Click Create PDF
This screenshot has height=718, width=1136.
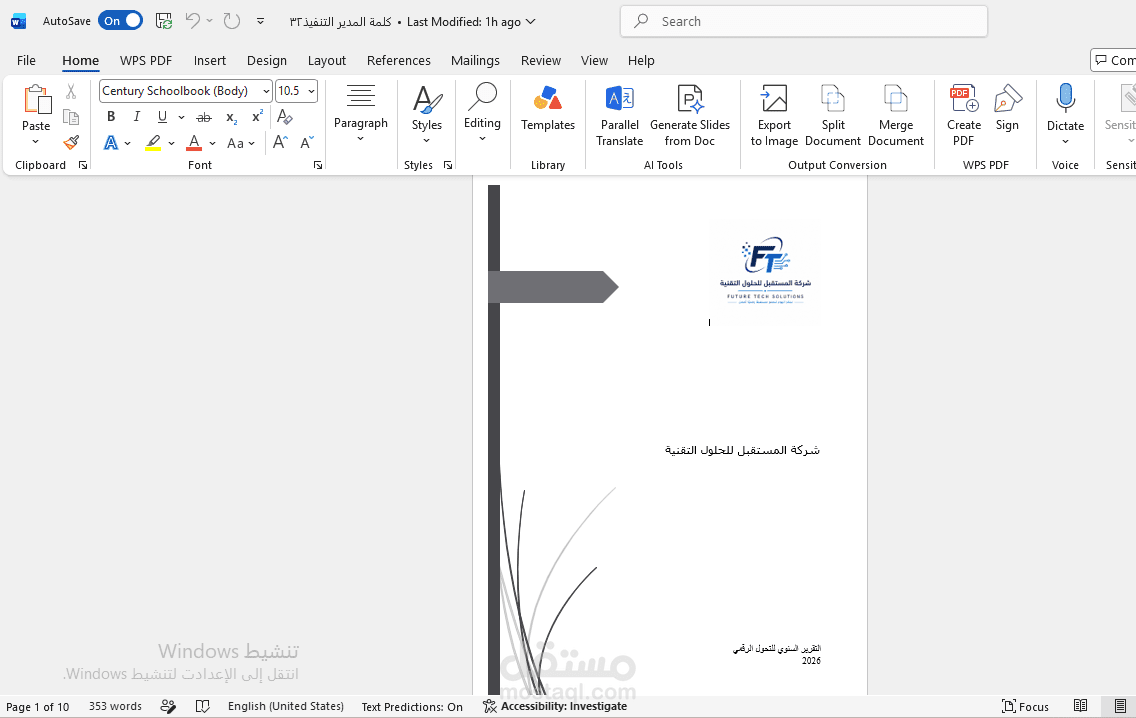coord(964,116)
